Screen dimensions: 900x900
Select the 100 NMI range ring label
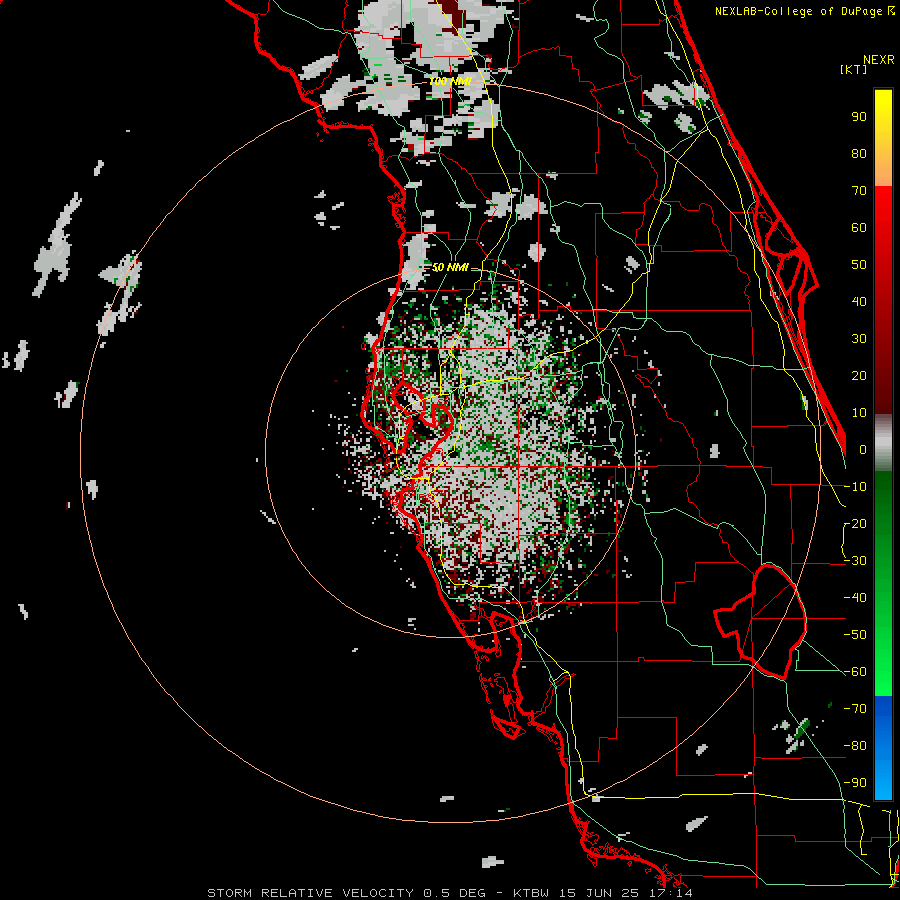pyautogui.click(x=451, y=81)
